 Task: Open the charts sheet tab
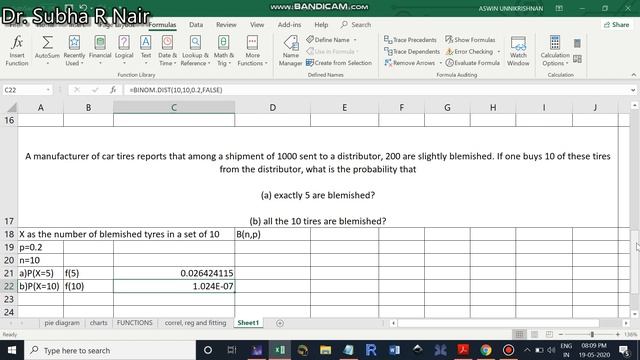pyautogui.click(x=98, y=323)
